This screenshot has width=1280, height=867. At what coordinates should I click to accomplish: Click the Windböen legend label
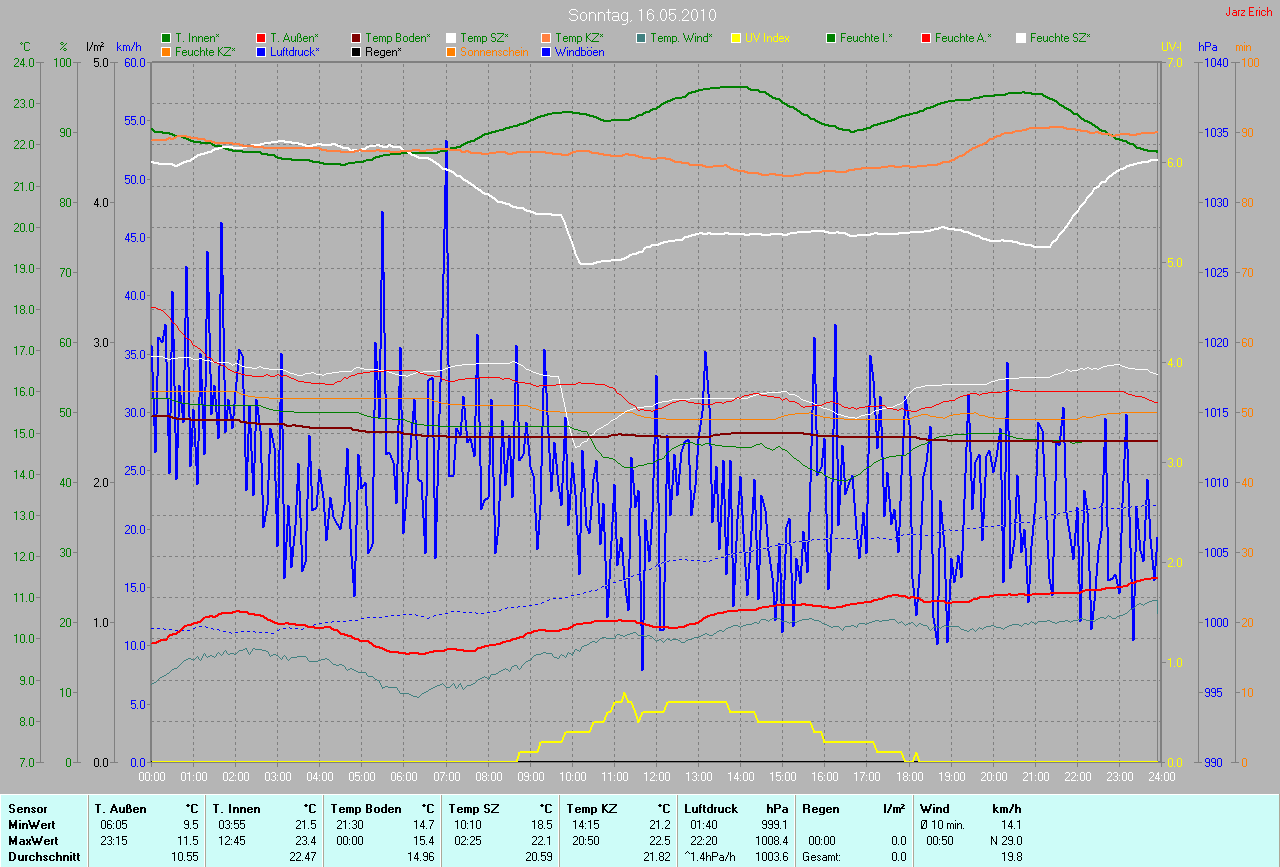click(x=580, y=51)
